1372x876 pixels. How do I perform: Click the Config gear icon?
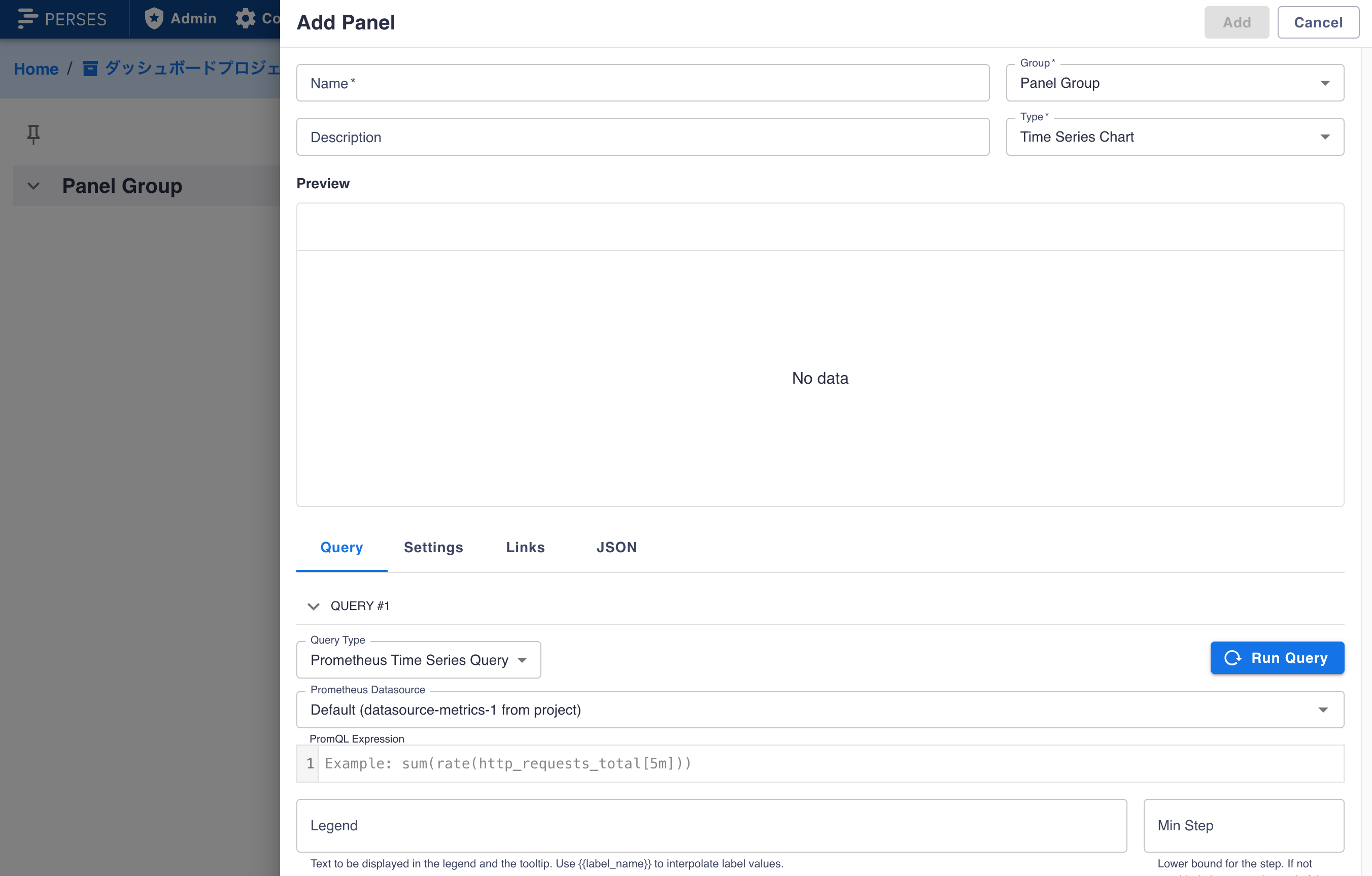[246, 19]
